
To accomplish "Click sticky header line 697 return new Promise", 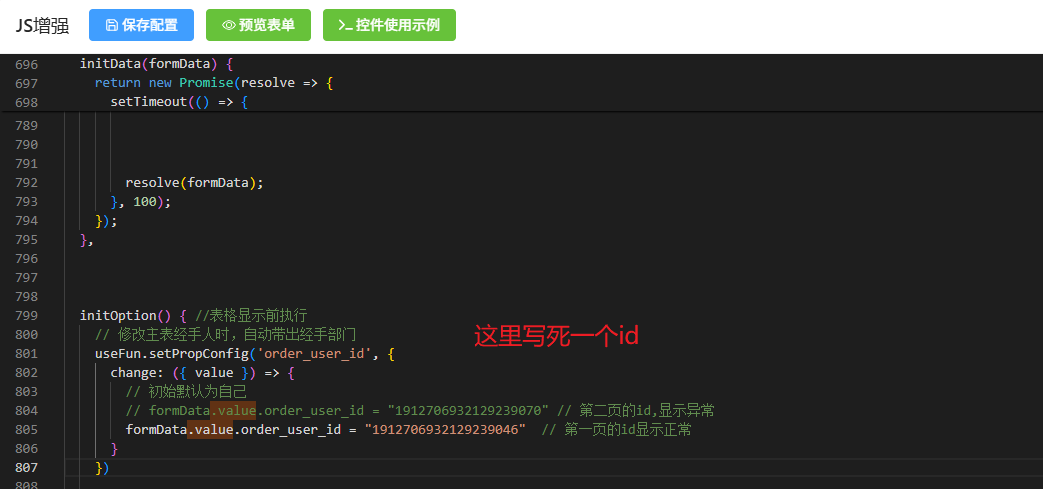I will pyautogui.click(x=212, y=83).
